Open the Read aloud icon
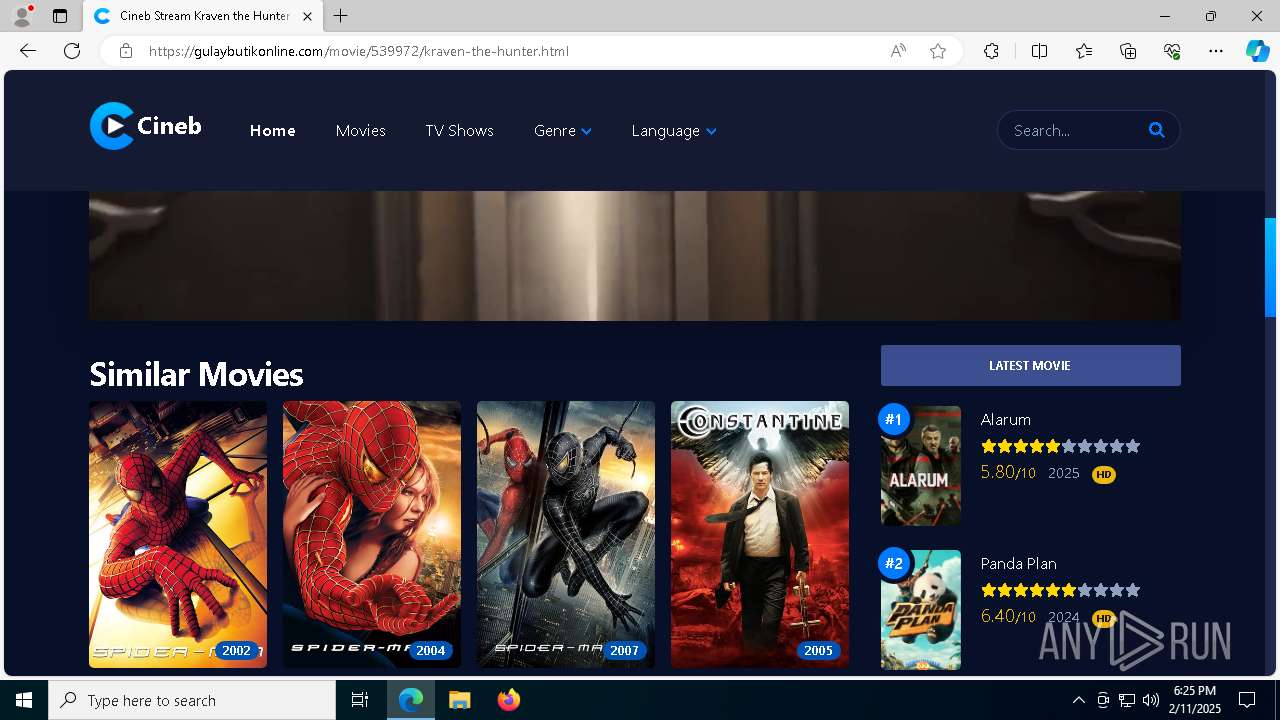1280x720 pixels. (898, 51)
